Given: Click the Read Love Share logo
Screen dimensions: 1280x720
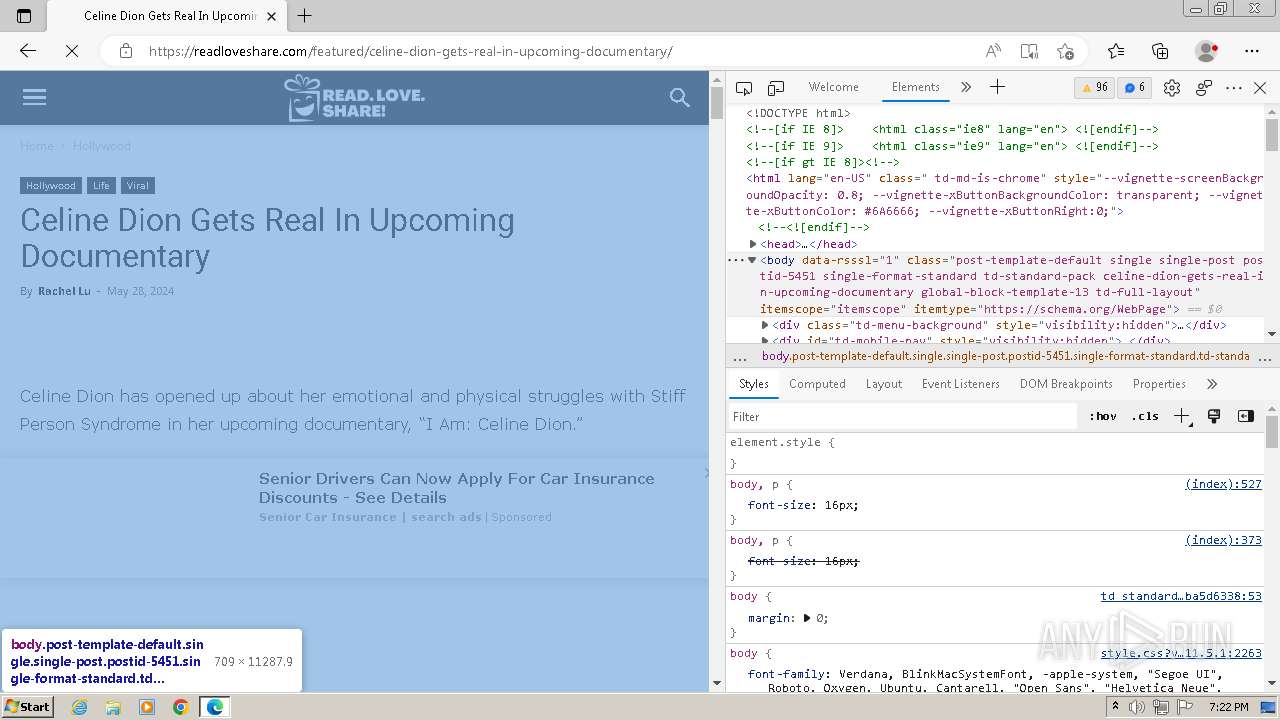Looking at the screenshot, I should (x=355, y=97).
